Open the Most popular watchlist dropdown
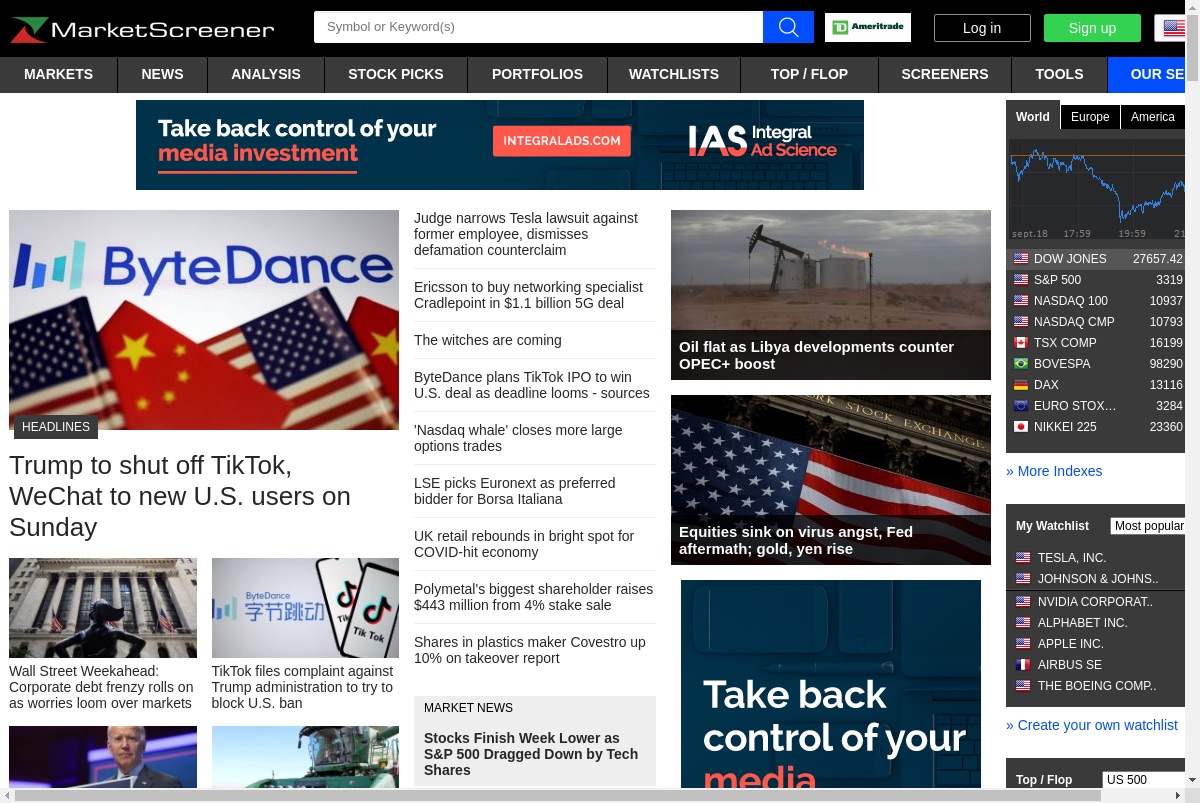Viewport: 1200px width, 803px height. point(1148,526)
